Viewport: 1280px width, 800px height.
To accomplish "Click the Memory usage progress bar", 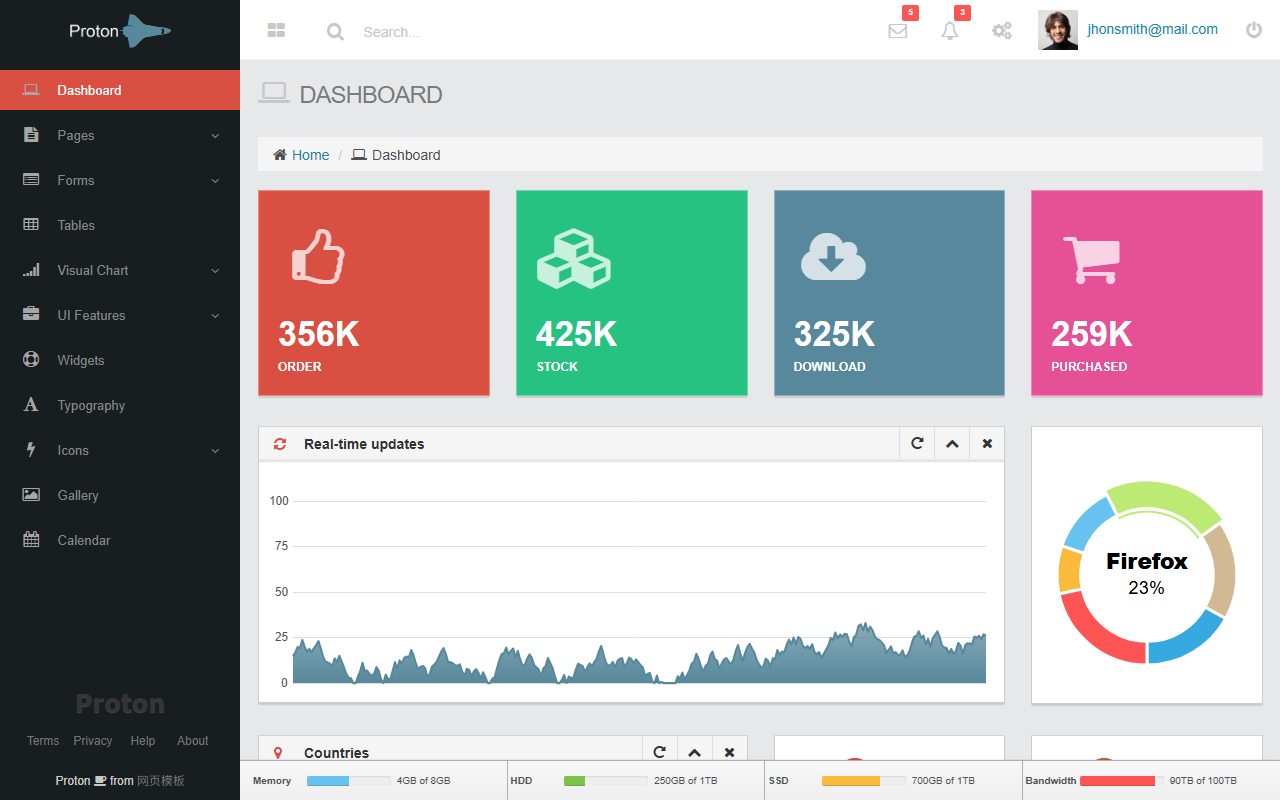I will 348,781.
